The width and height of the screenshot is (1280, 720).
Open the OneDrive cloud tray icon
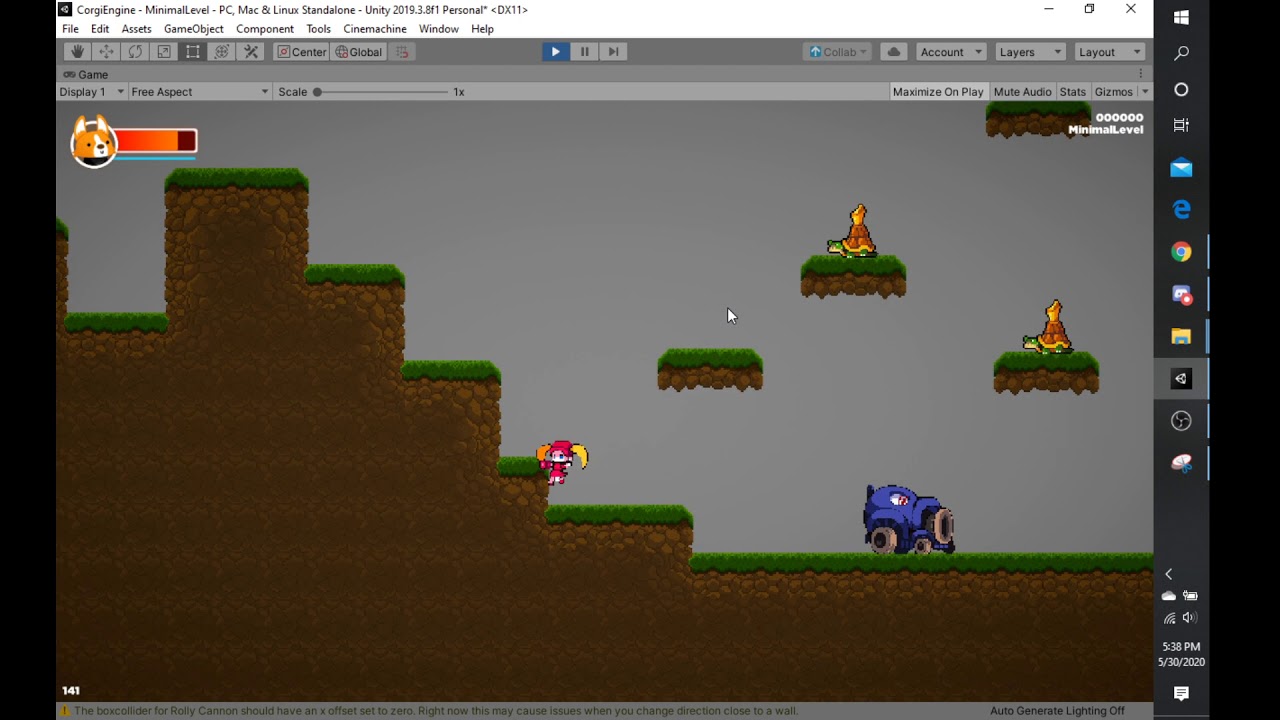coord(1168,596)
